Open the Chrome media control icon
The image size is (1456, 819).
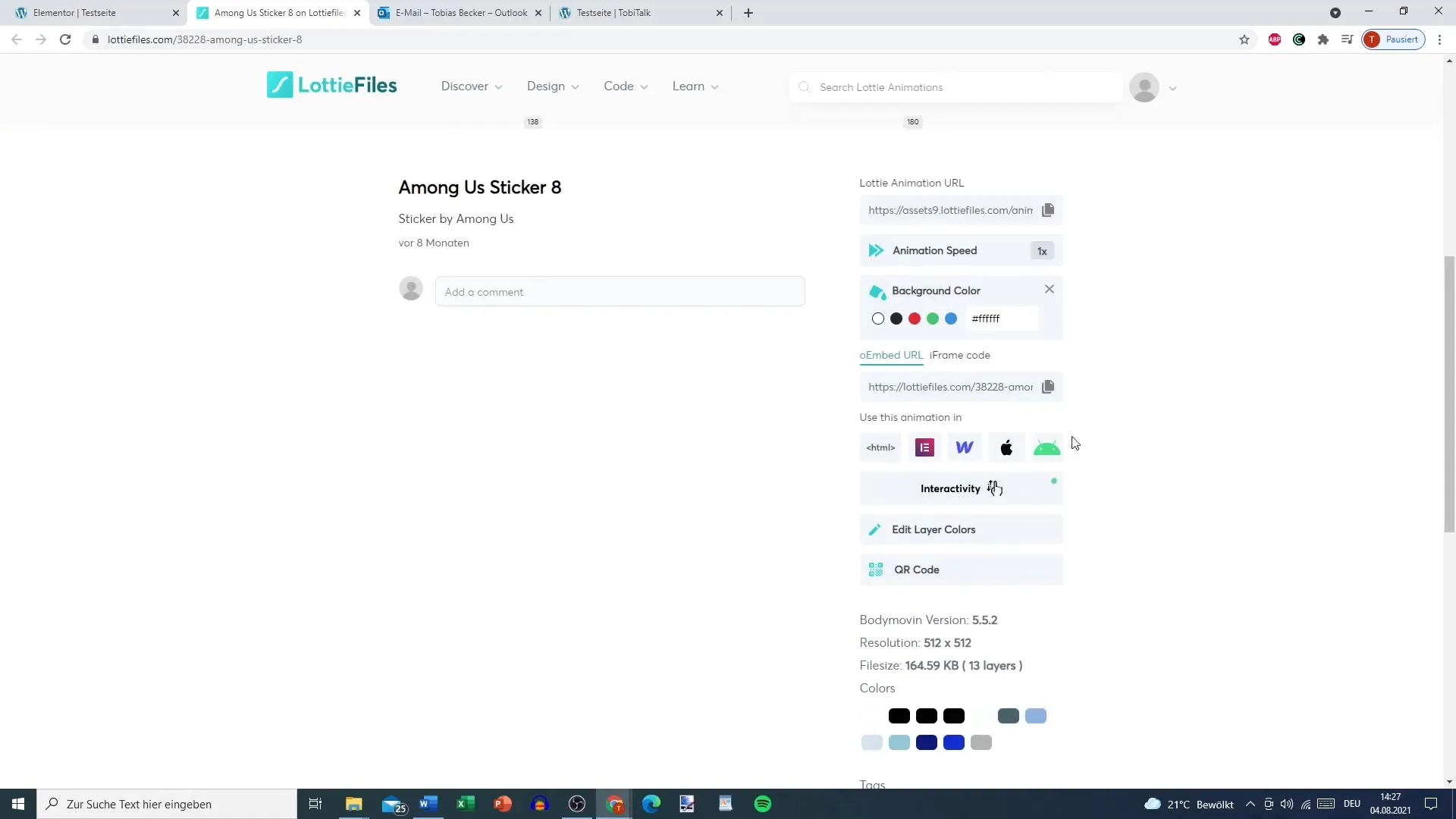pos(1348,39)
